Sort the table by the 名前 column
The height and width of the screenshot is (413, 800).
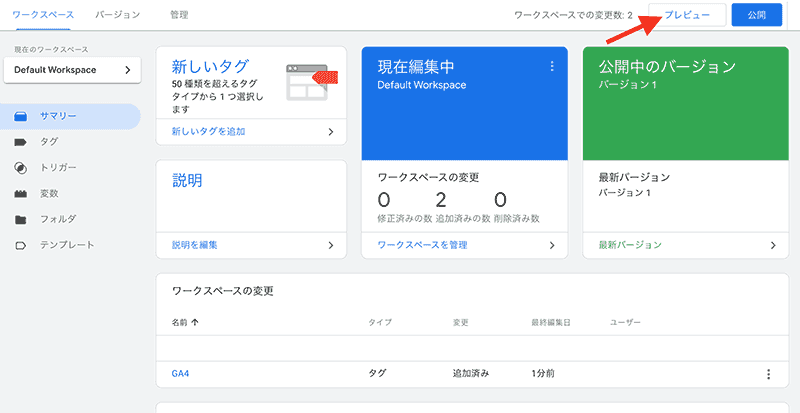click(185, 323)
